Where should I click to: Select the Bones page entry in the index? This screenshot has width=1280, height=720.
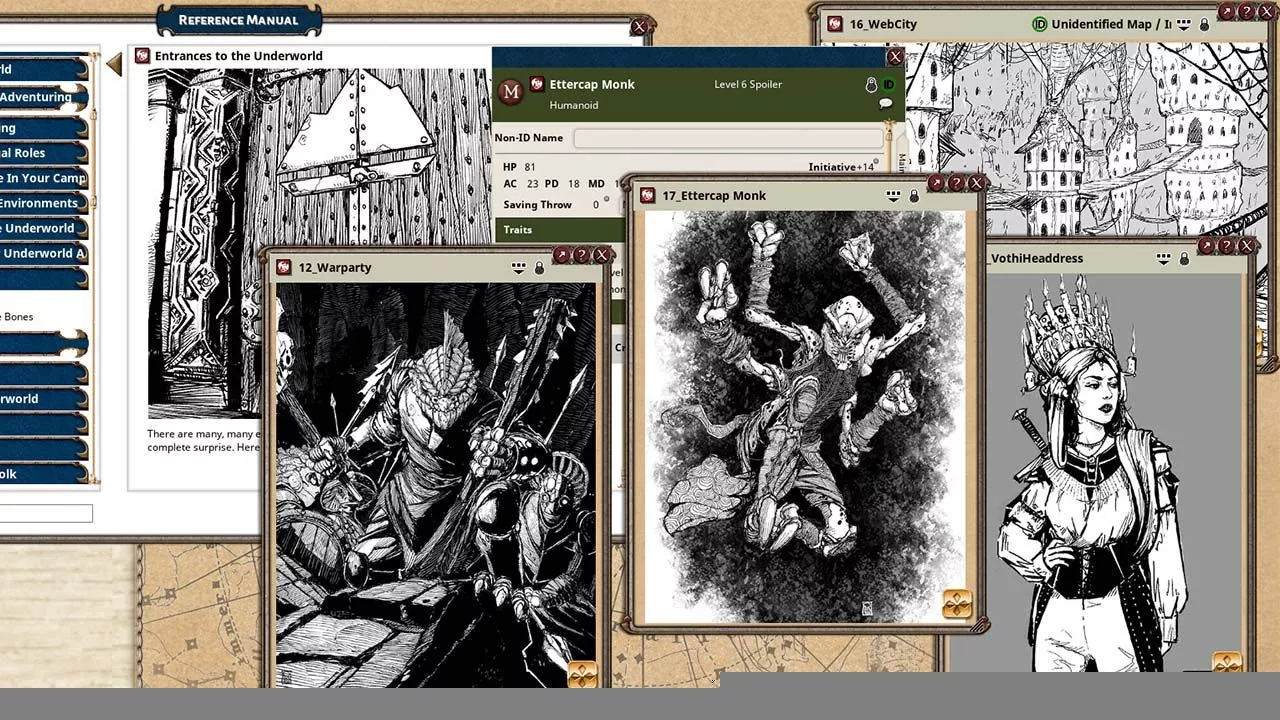17,317
